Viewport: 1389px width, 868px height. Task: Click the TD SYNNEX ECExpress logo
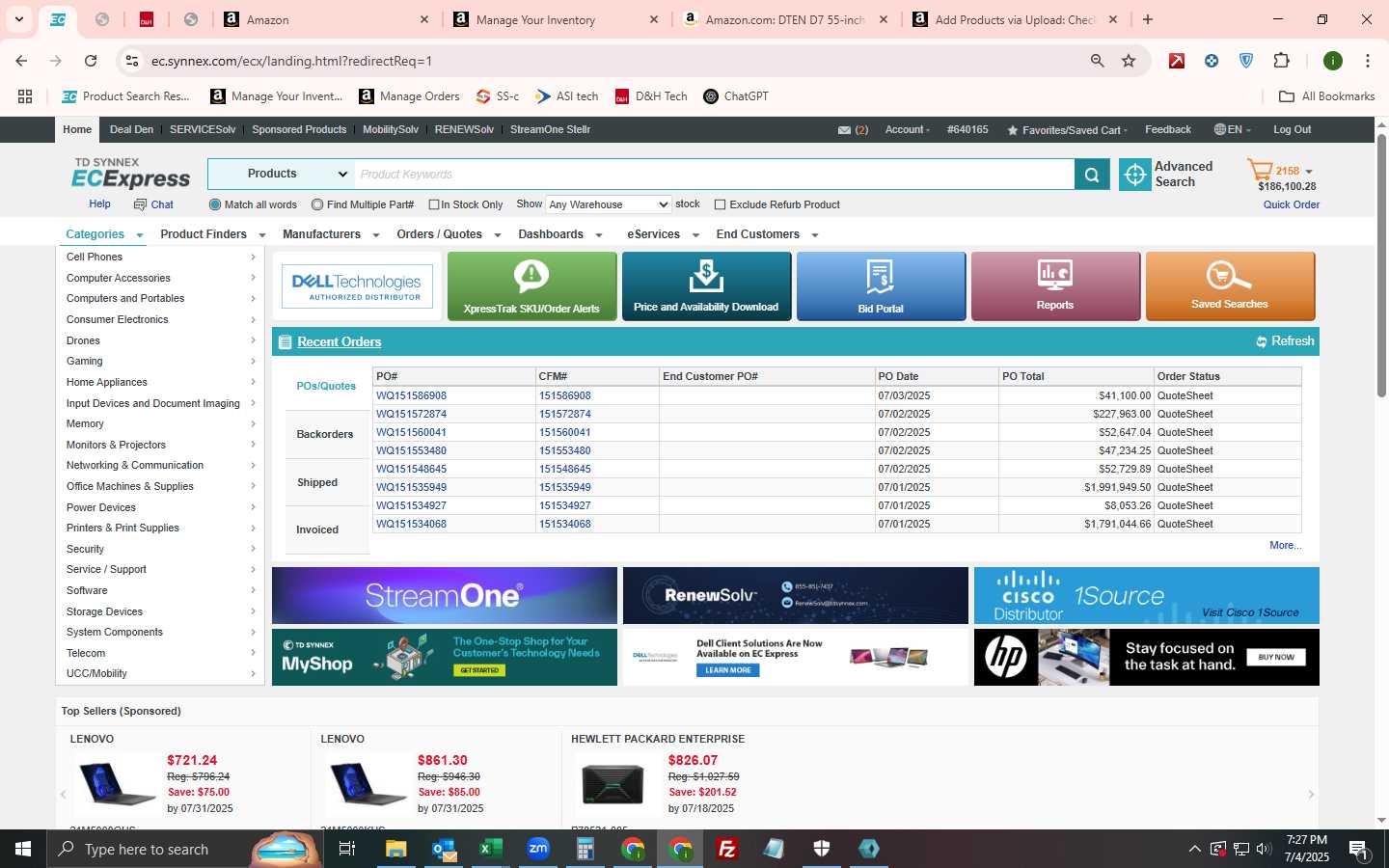(x=131, y=174)
